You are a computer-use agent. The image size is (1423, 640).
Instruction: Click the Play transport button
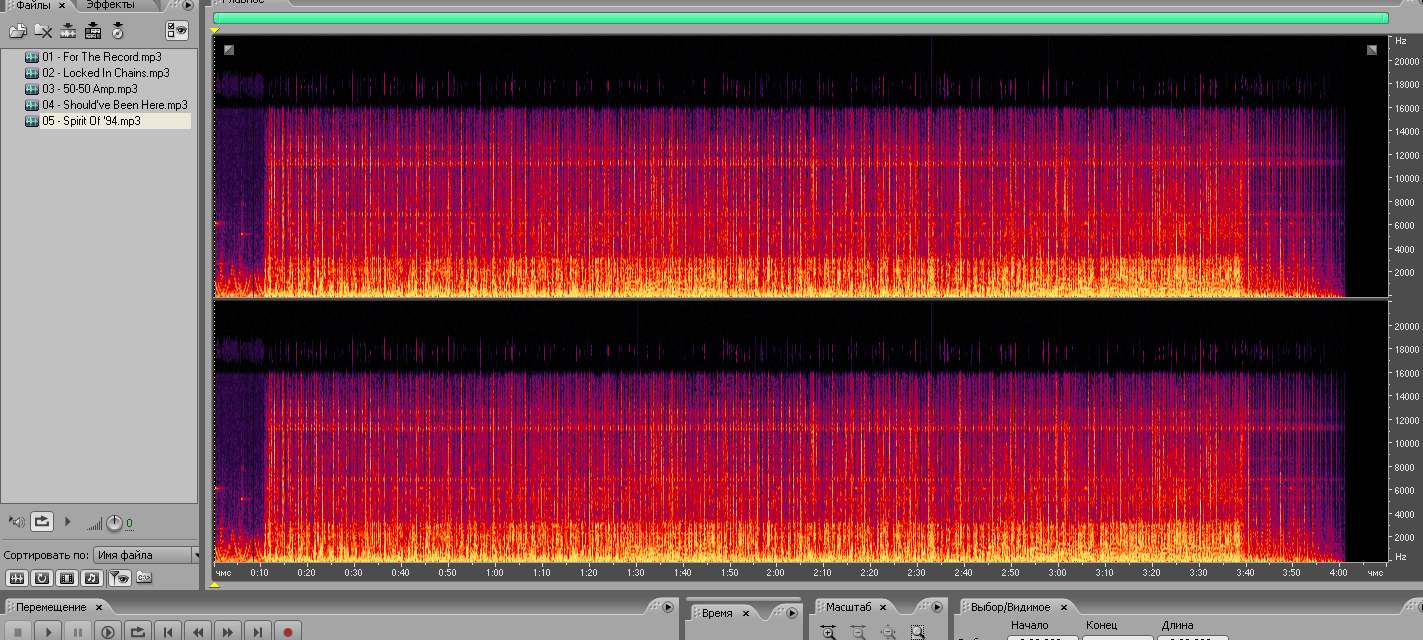point(48,632)
